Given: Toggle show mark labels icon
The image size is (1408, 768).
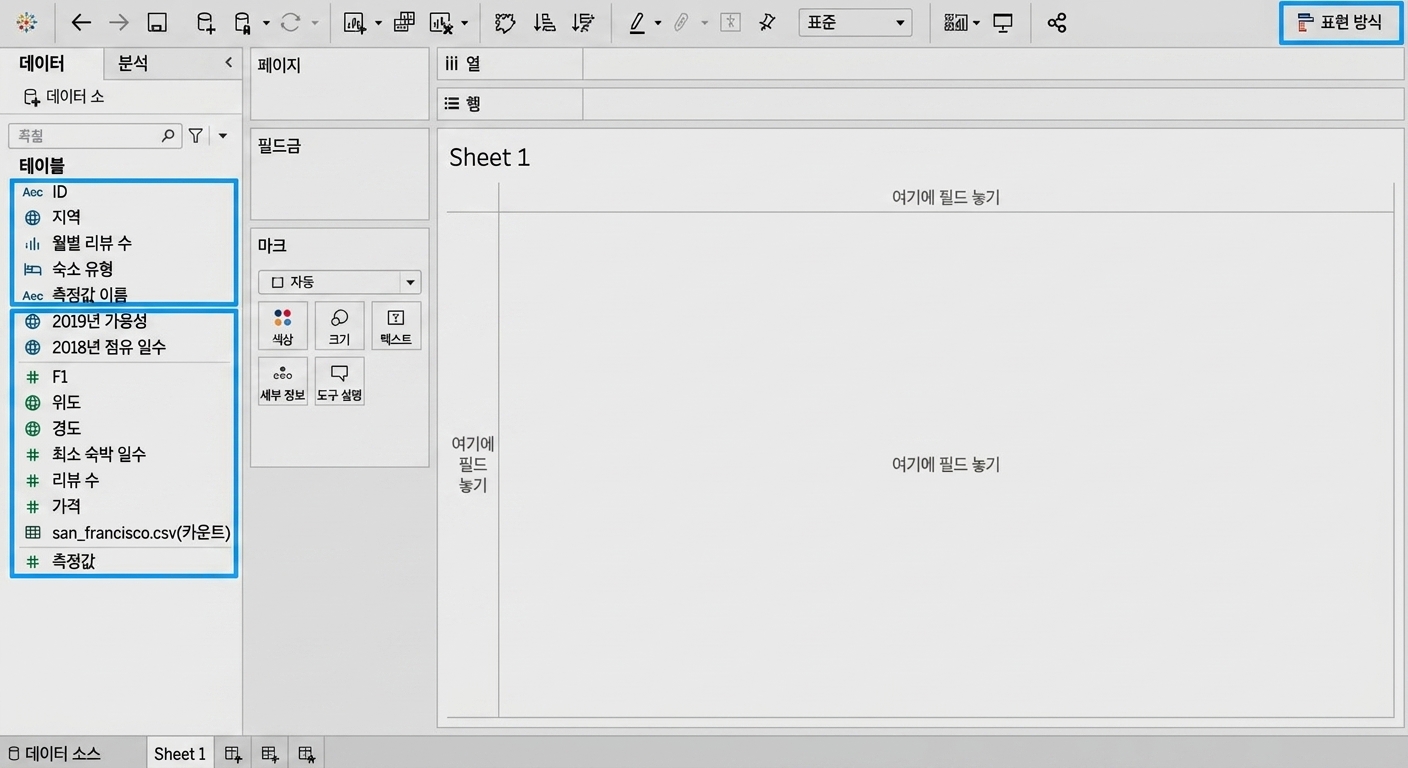Looking at the screenshot, I should tap(731, 22).
